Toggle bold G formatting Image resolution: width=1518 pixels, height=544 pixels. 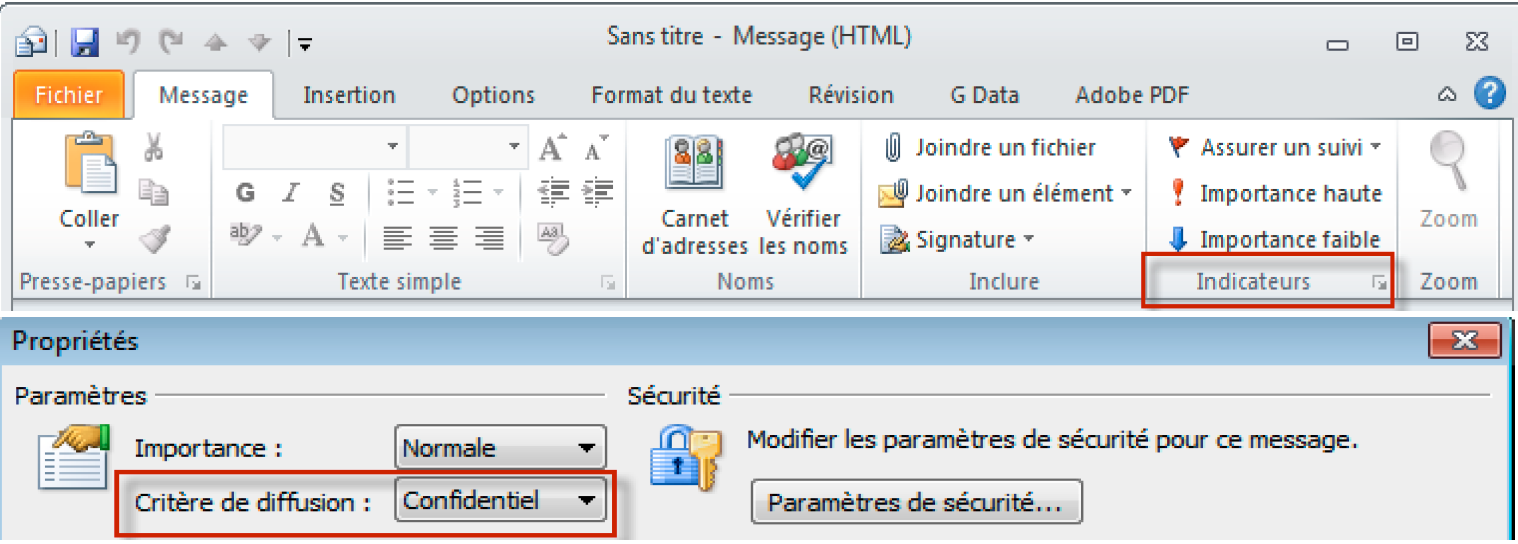[x=245, y=193]
